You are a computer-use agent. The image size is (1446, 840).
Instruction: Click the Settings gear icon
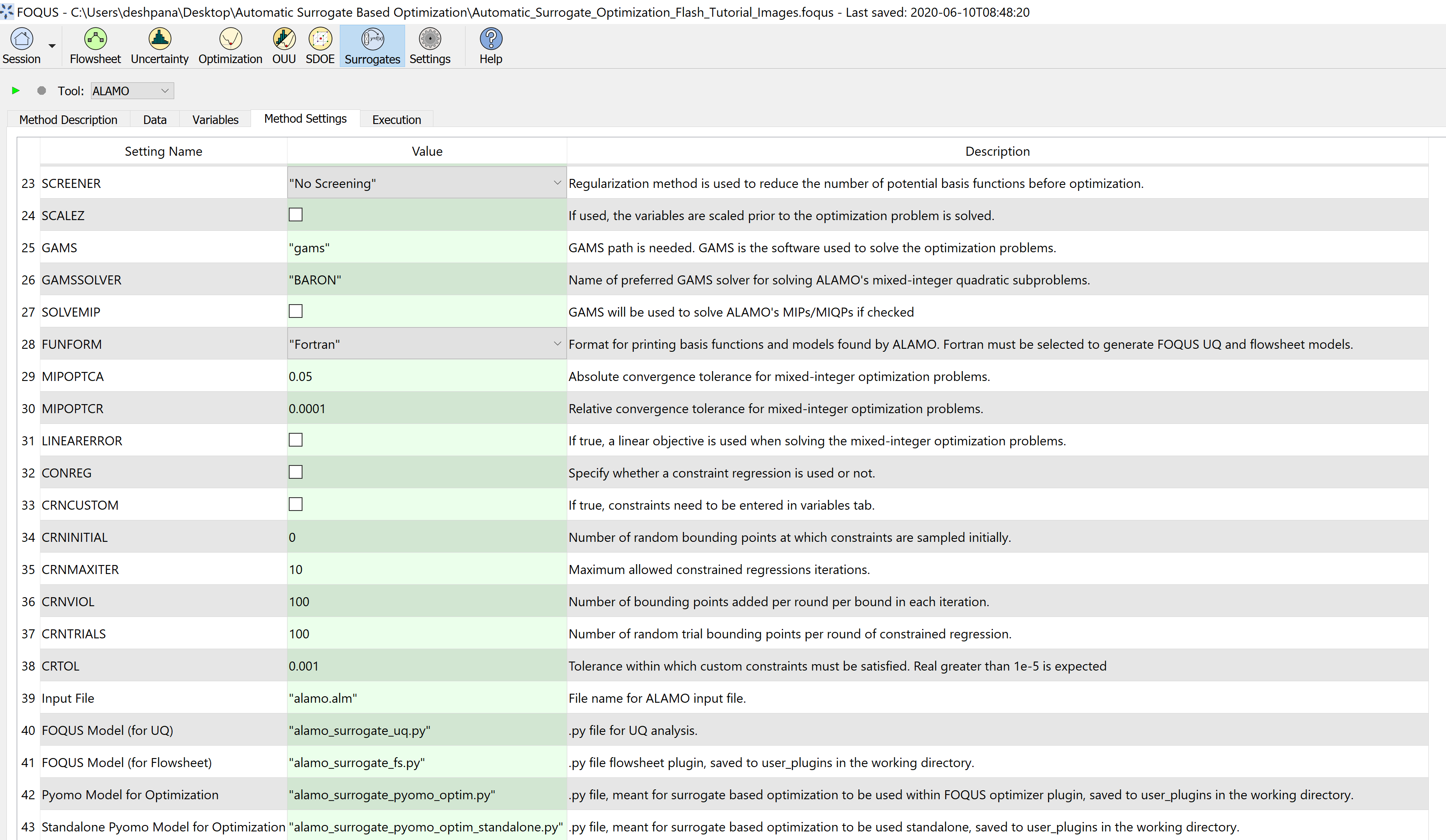coord(429,39)
